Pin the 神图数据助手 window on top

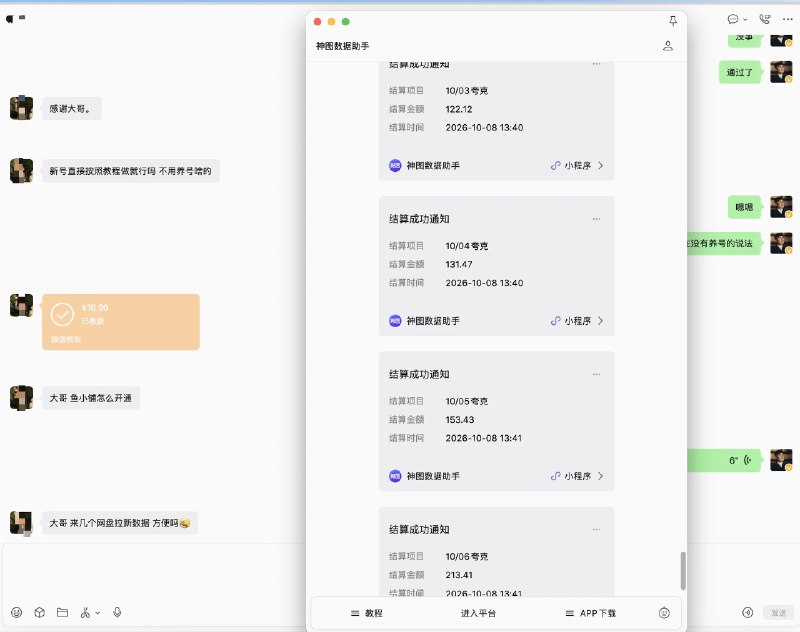click(x=673, y=21)
